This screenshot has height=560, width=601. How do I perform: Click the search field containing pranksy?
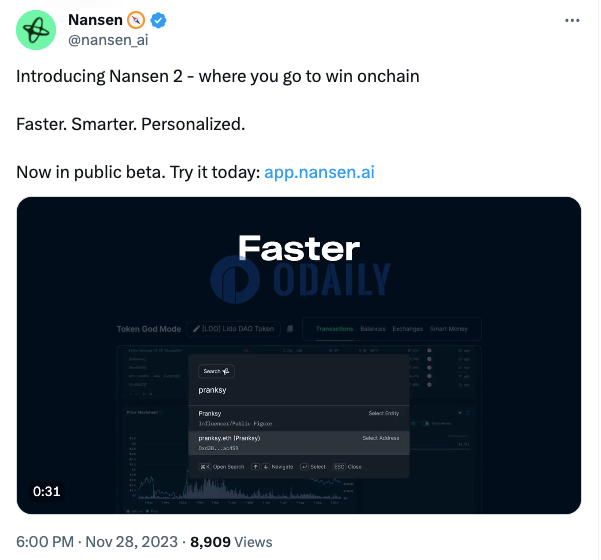298,388
